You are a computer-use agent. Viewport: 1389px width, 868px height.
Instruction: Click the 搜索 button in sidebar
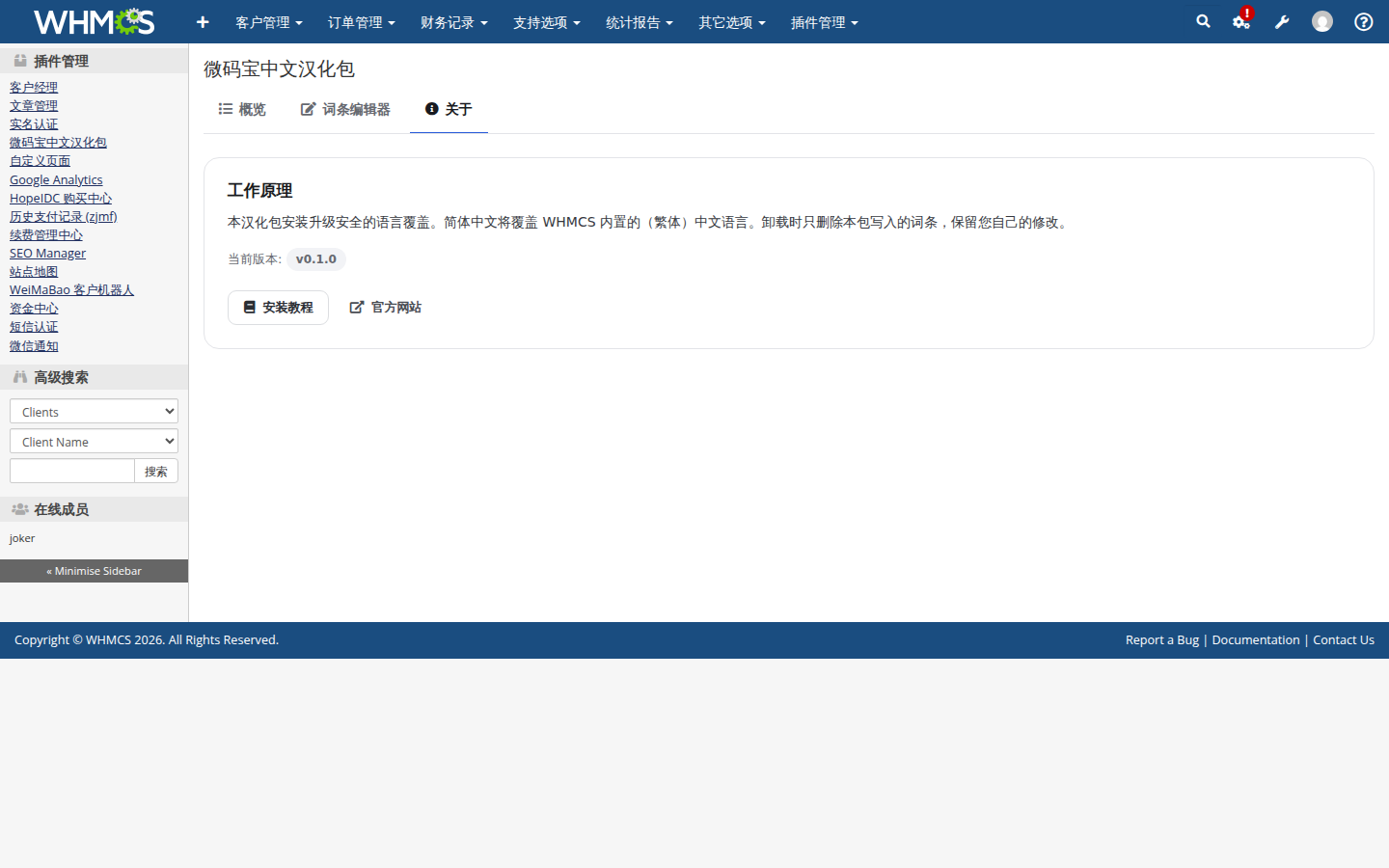coord(156,471)
